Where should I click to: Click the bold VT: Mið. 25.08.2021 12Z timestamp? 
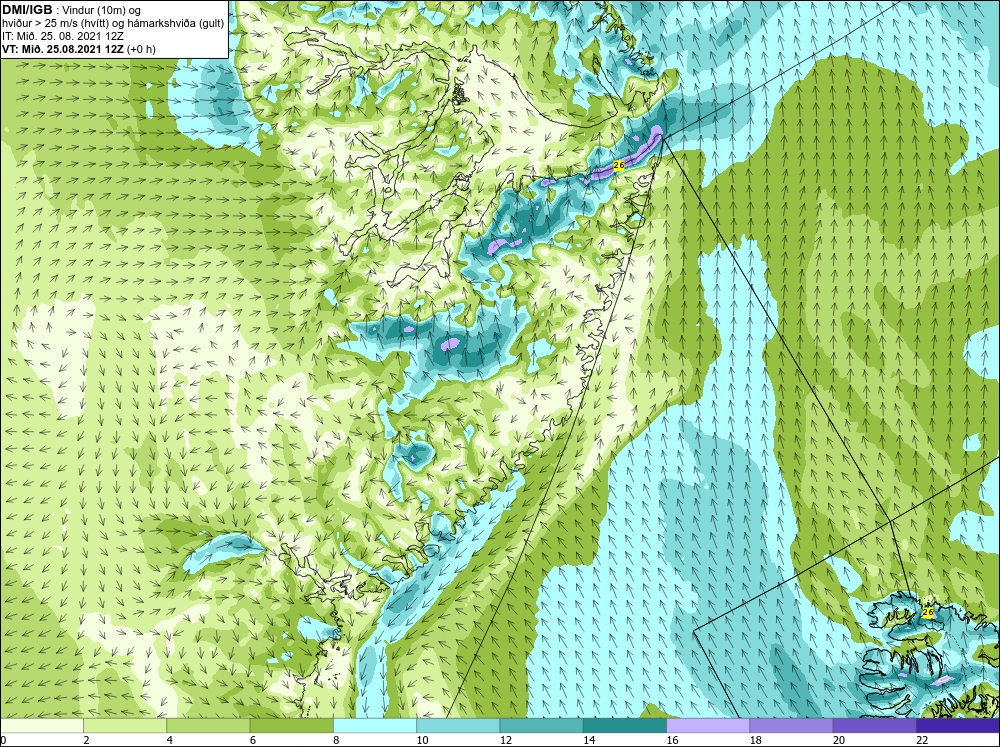[x=63, y=49]
